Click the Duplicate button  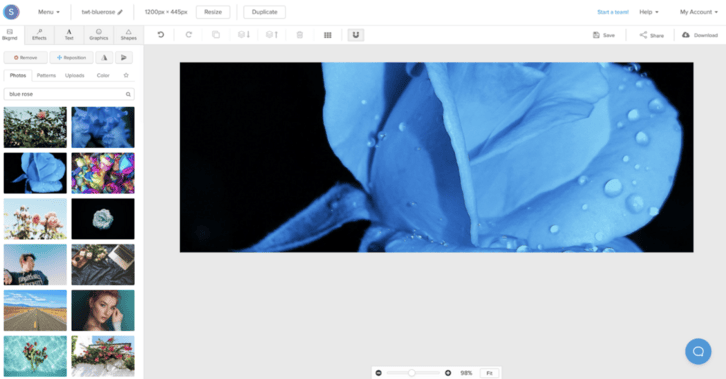coord(264,12)
